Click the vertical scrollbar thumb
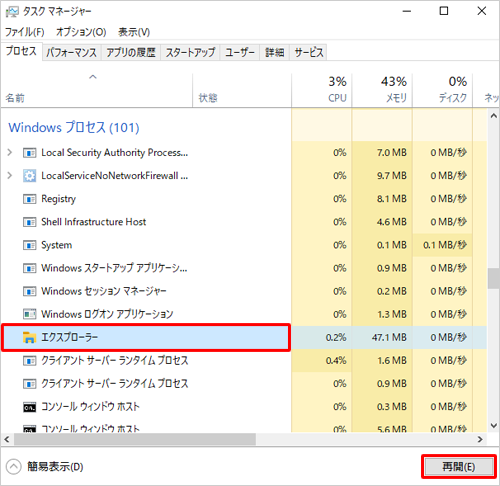Viewport: 500px width, 486px height. tap(494, 279)
